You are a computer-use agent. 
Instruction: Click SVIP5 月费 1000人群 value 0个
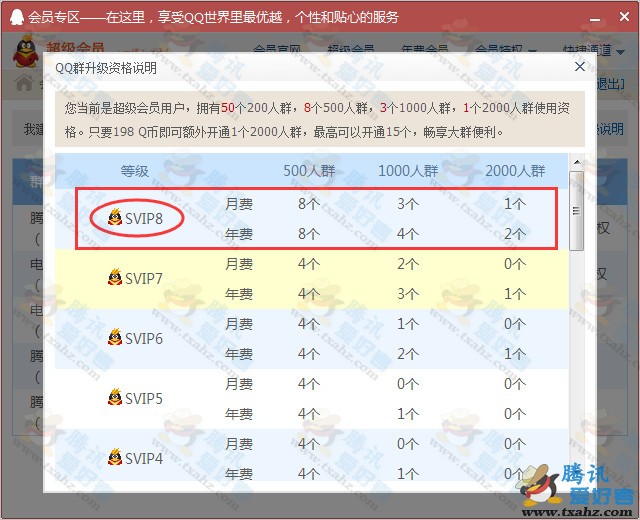[408, 384]
